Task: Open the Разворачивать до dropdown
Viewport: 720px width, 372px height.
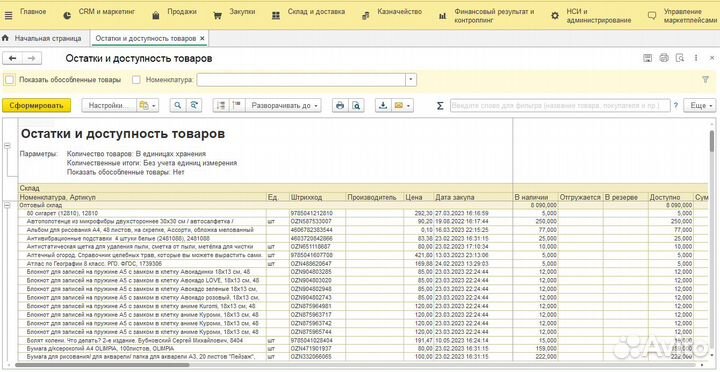Action: tap(283, 106)
